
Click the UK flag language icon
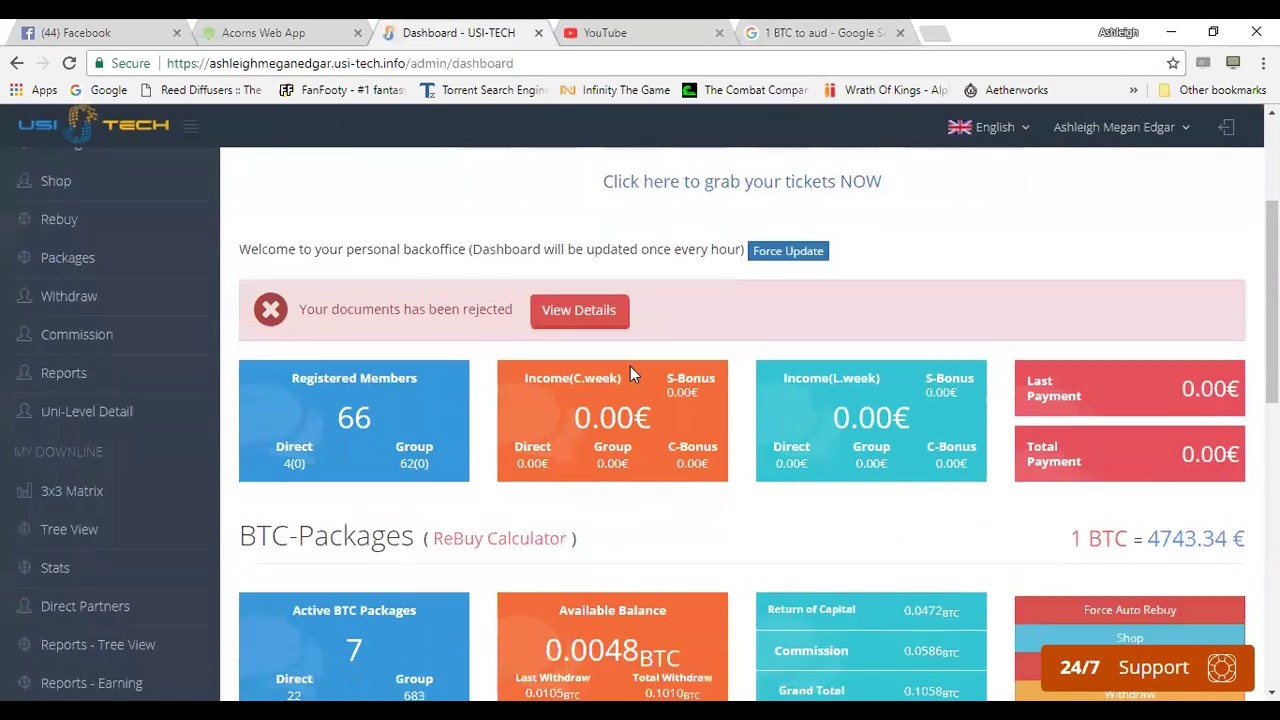tap(959, 127)
